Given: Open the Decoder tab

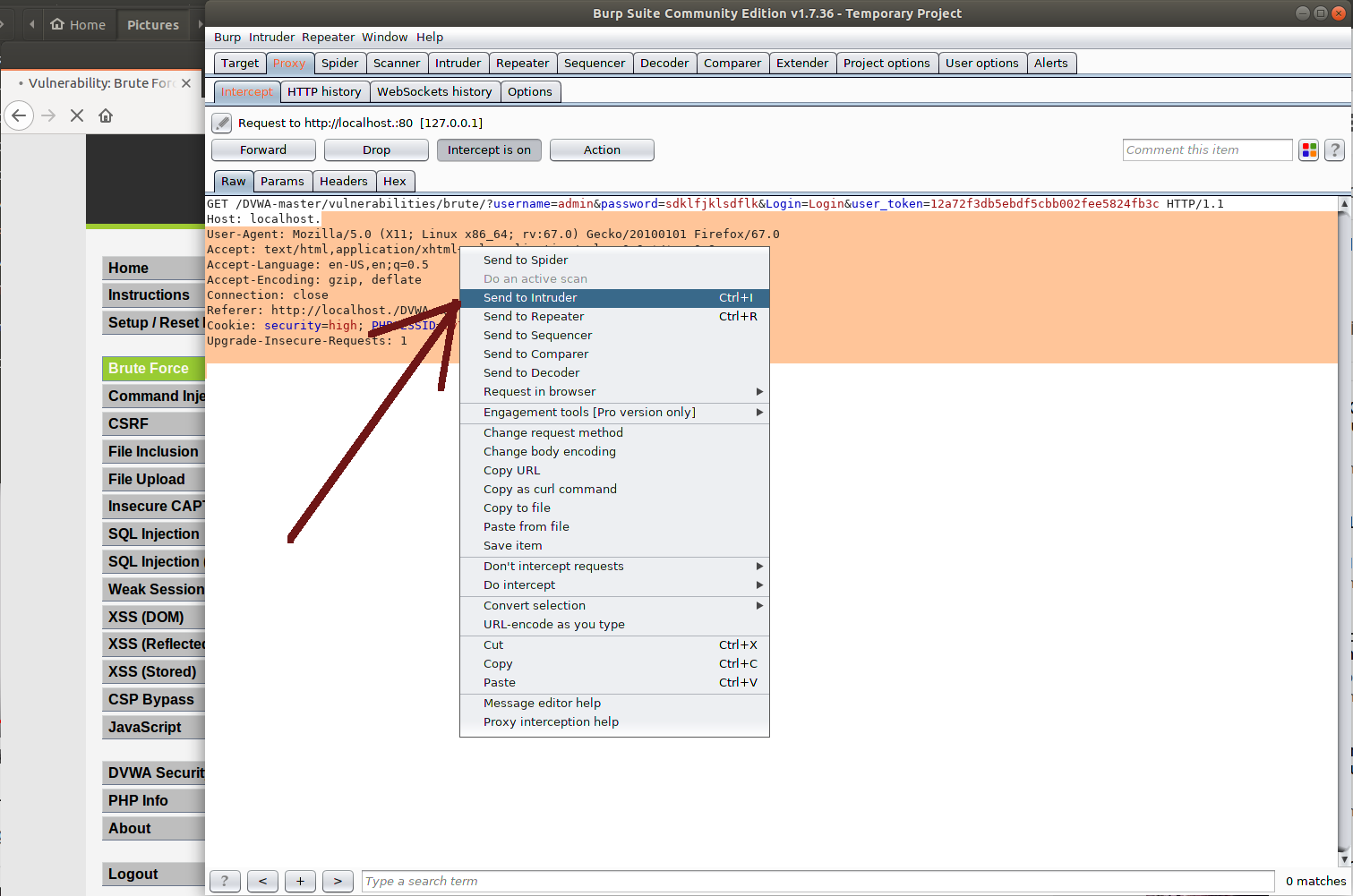Looking at the screenshot, I should 664,64.
